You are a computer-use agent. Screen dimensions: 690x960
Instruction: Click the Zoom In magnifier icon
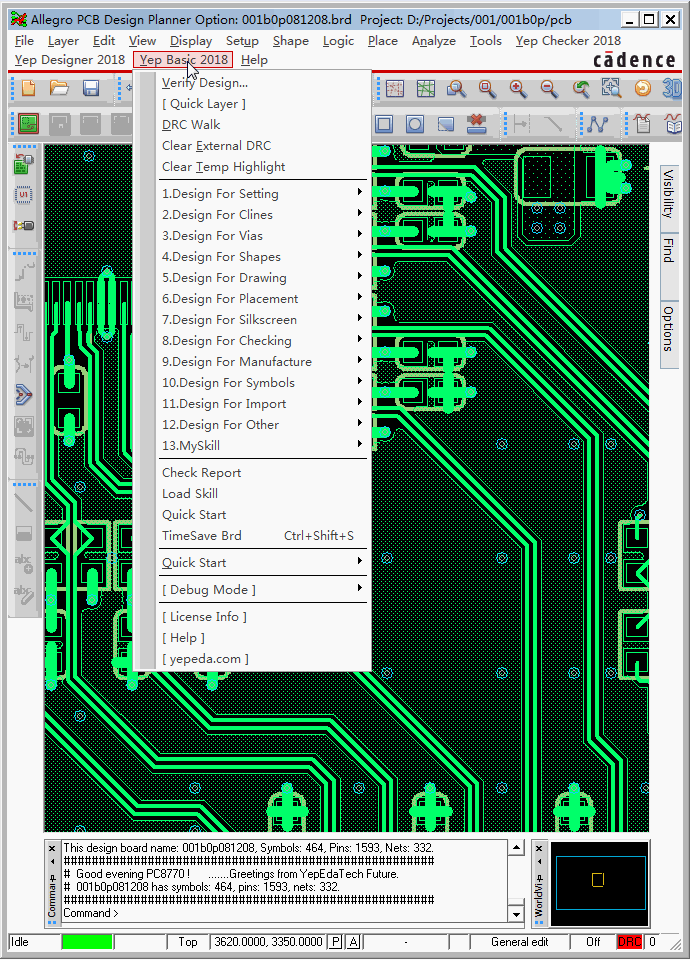(x=518, y=88)
